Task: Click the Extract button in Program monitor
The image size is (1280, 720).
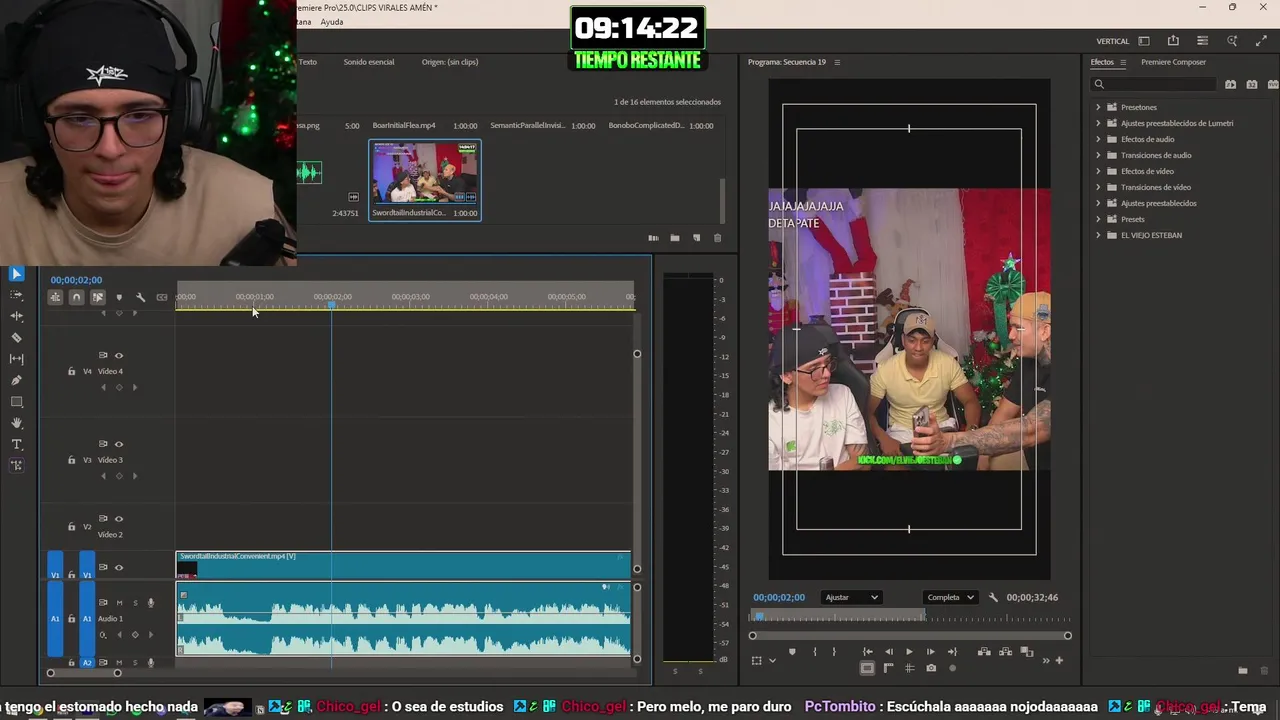Action: (1005, 652)
